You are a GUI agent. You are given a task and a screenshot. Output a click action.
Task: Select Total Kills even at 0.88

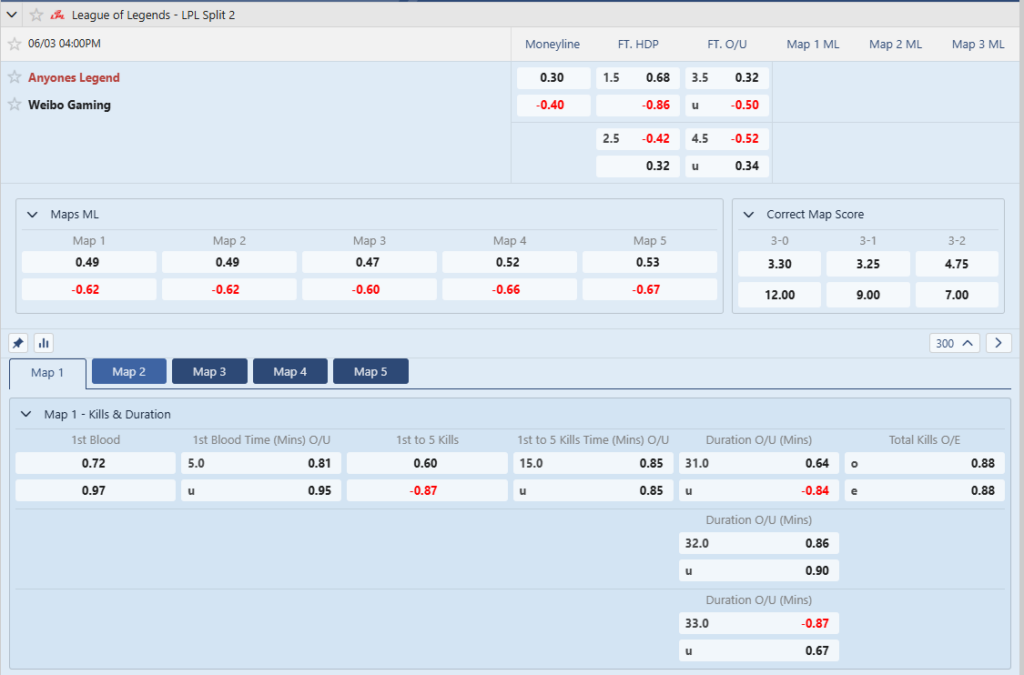[x=925, y=491]
